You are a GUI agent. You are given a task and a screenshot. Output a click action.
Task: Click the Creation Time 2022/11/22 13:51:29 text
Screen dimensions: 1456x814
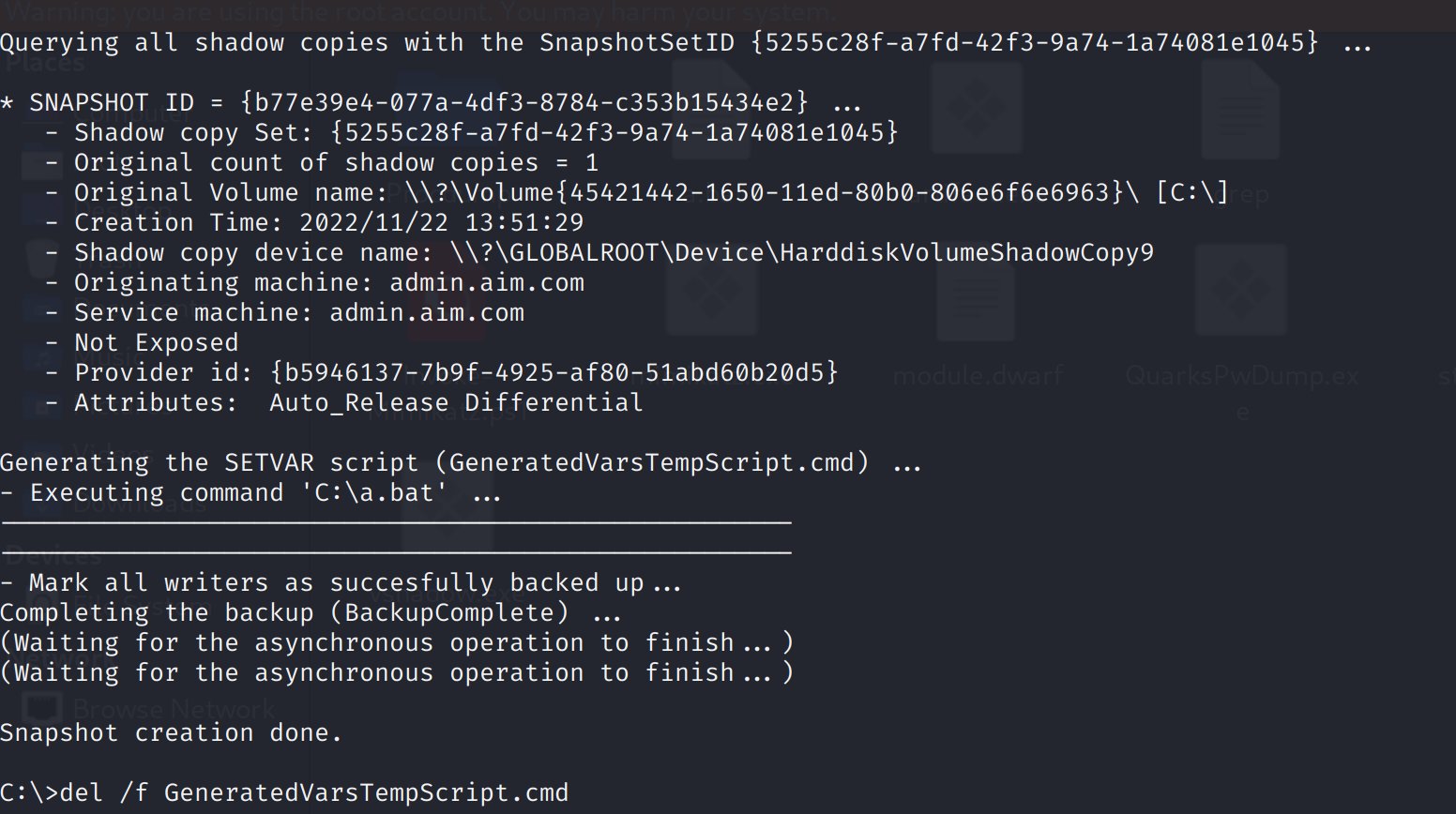tap(442, 222)
